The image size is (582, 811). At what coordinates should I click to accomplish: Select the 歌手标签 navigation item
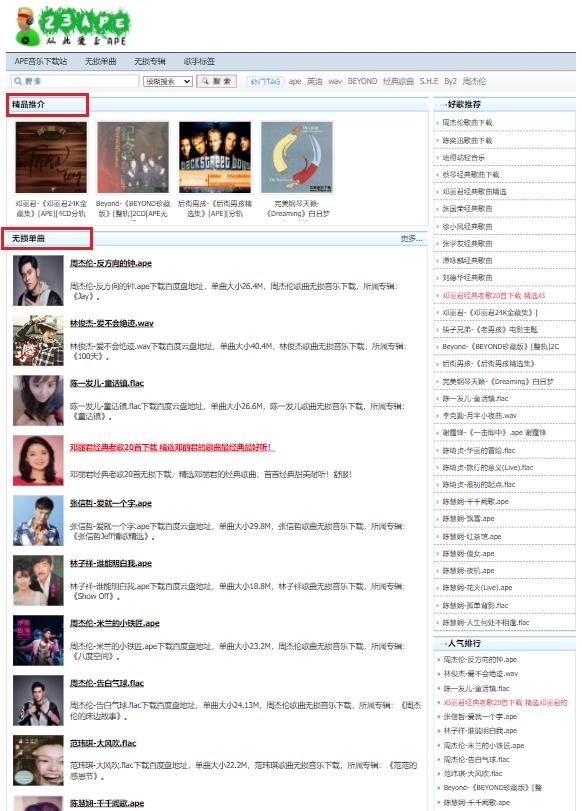point(199,61)
